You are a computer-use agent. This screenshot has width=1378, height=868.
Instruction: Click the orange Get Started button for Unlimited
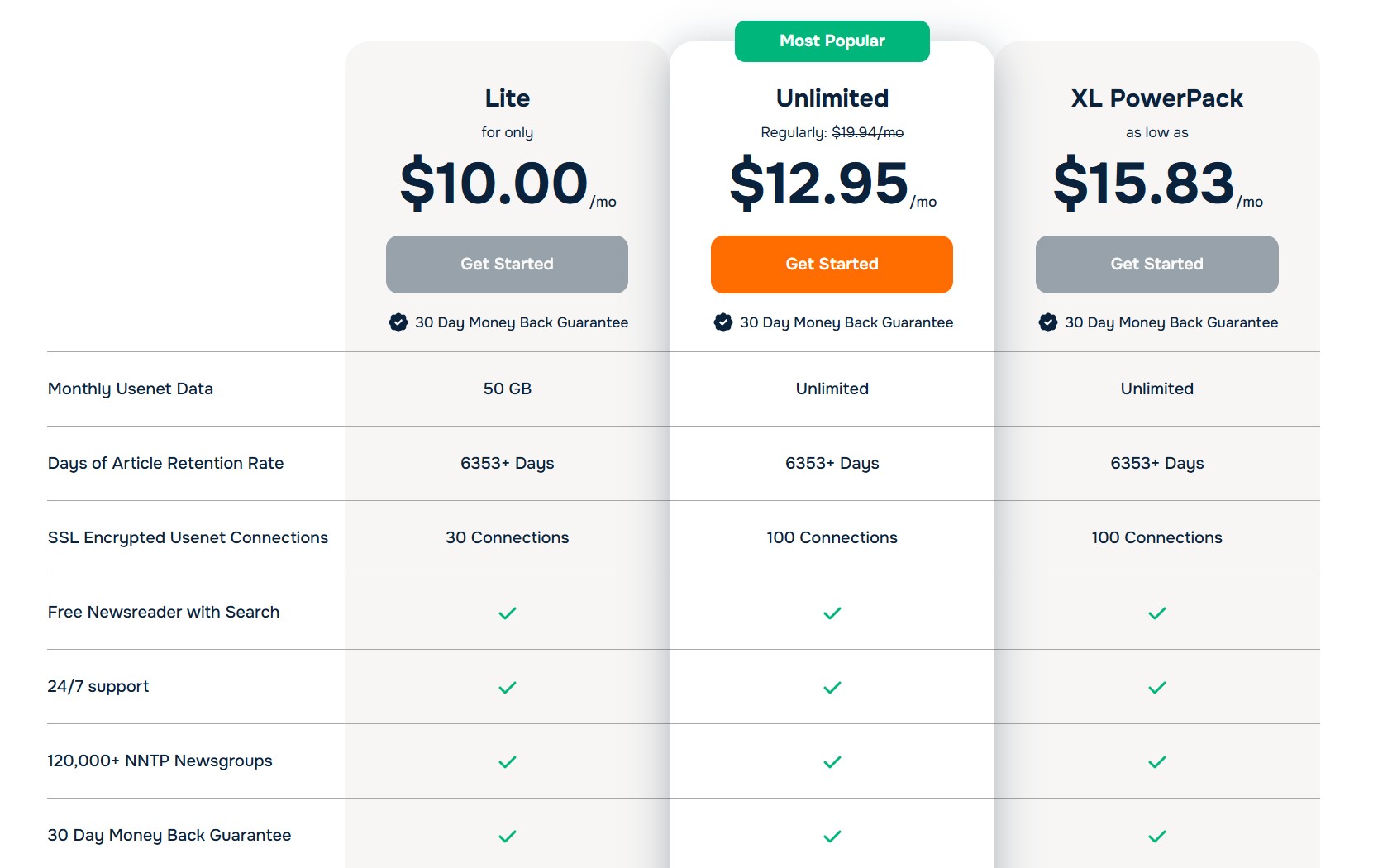click(x=832, y=265)
